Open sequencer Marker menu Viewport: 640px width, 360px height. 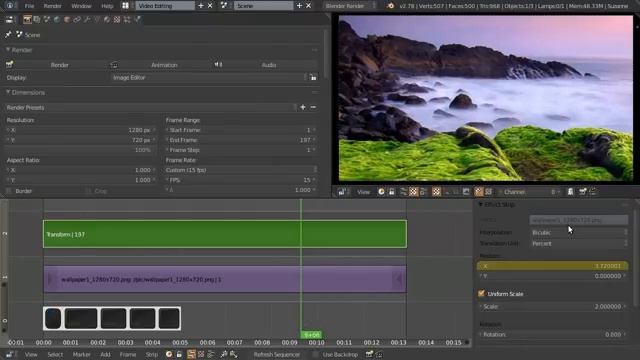[81, 354]
